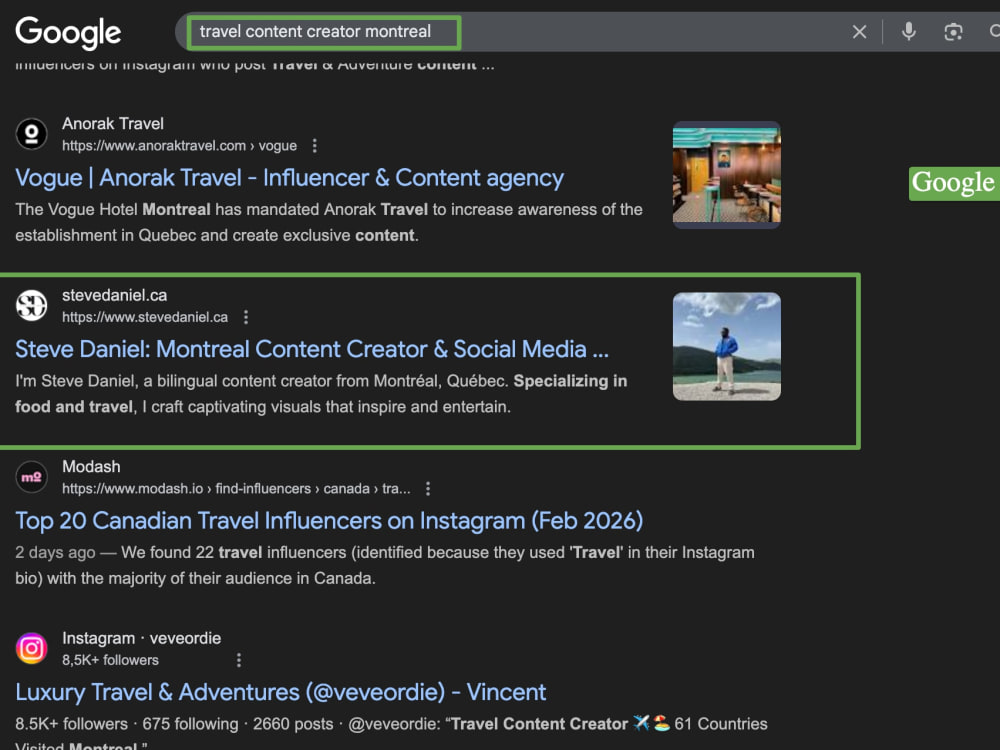Open search by image camera icon
This screenshot has height=750, width=1000.
click(x=953, y=32)
